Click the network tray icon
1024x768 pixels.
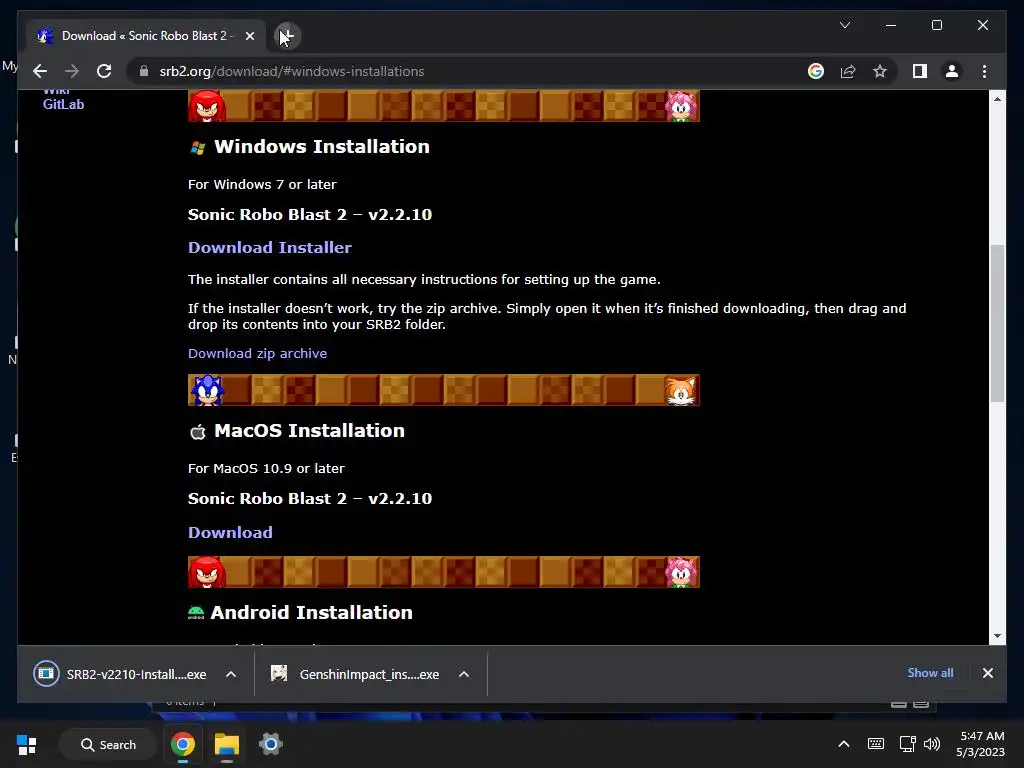907,744
